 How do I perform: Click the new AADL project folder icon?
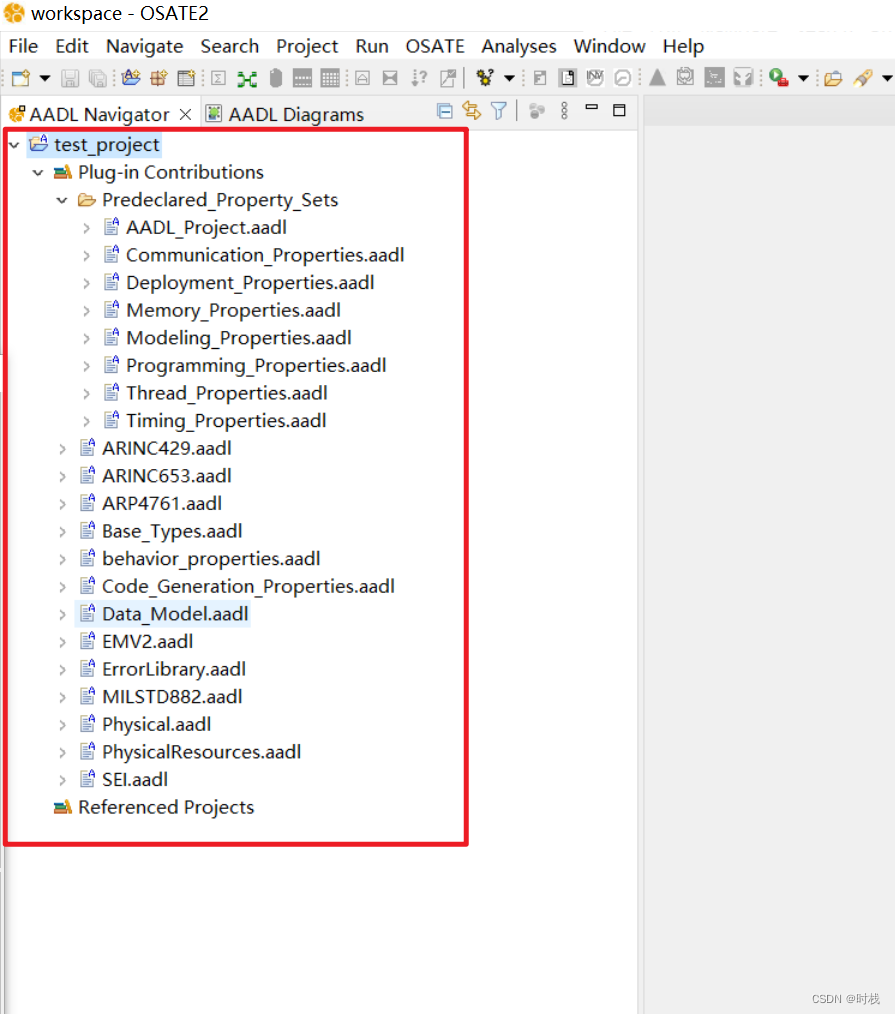131,78
